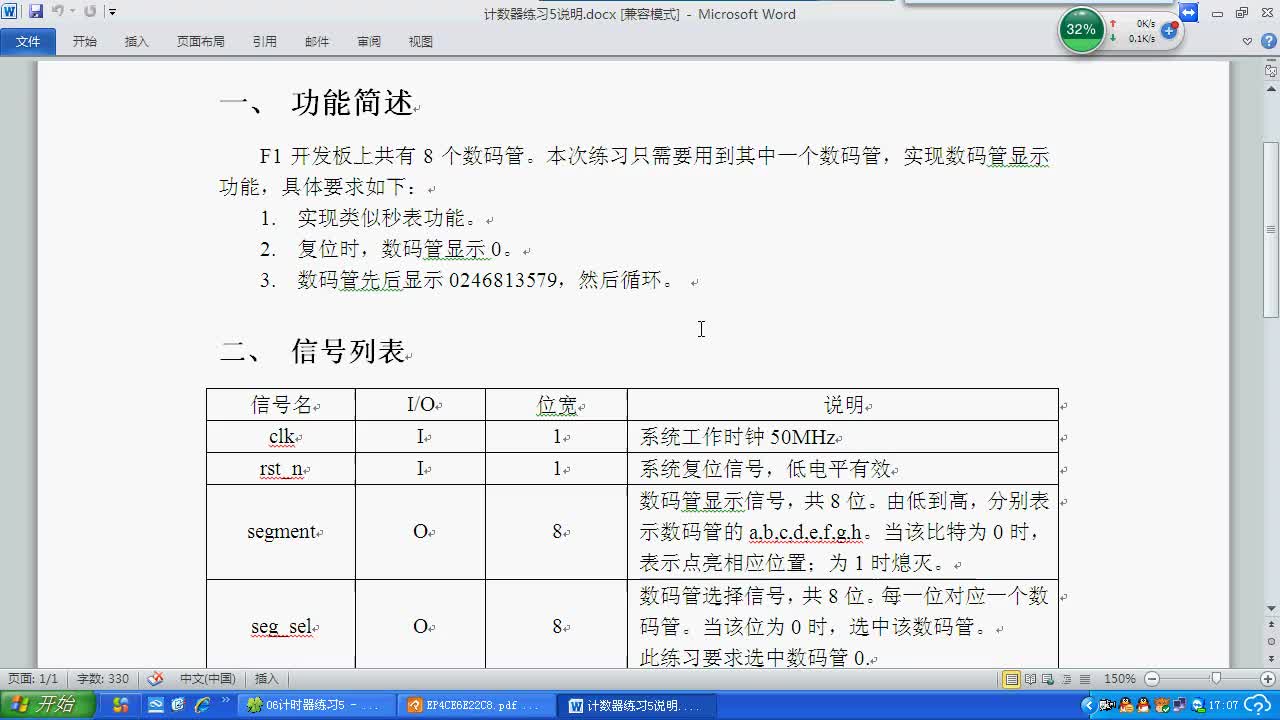Click the Select Browse Object round button
The width and height of the screenshot is (1280, 720).
coord(1271,642)
